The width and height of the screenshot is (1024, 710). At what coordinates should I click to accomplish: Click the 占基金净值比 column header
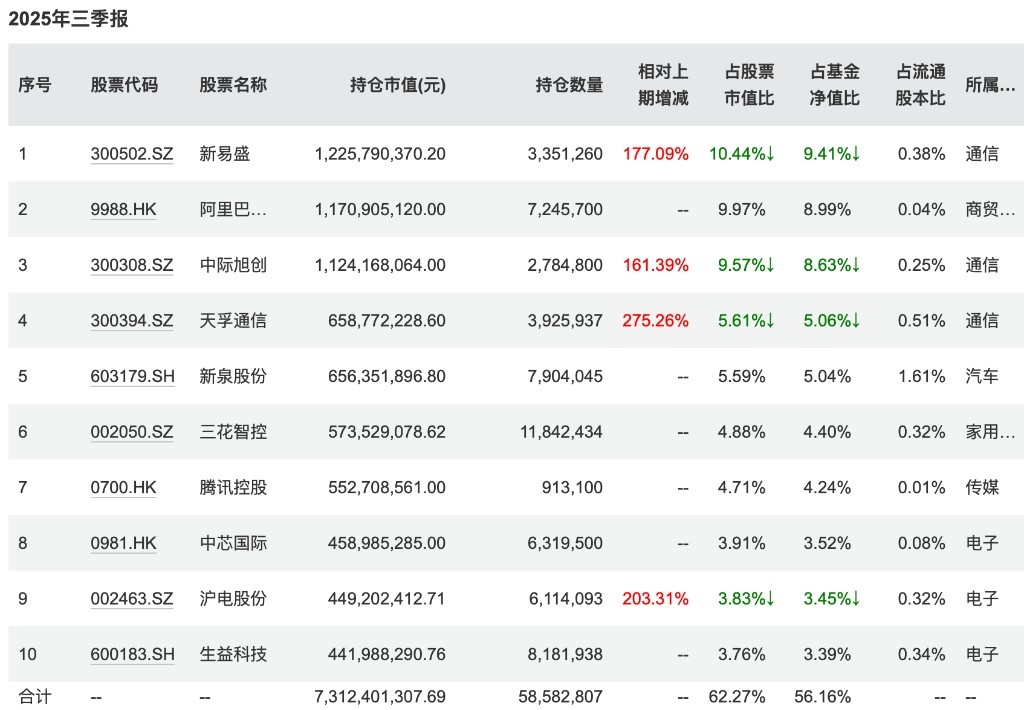point(835,85)
